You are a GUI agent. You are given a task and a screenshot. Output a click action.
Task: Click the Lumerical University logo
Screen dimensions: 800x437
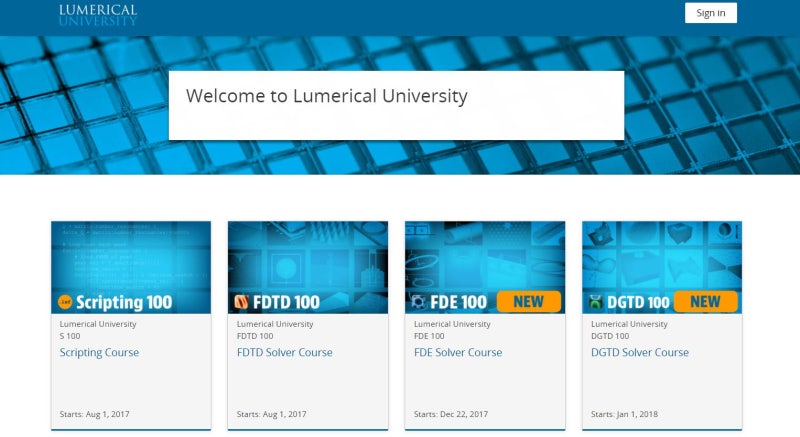tap(98, 15)
